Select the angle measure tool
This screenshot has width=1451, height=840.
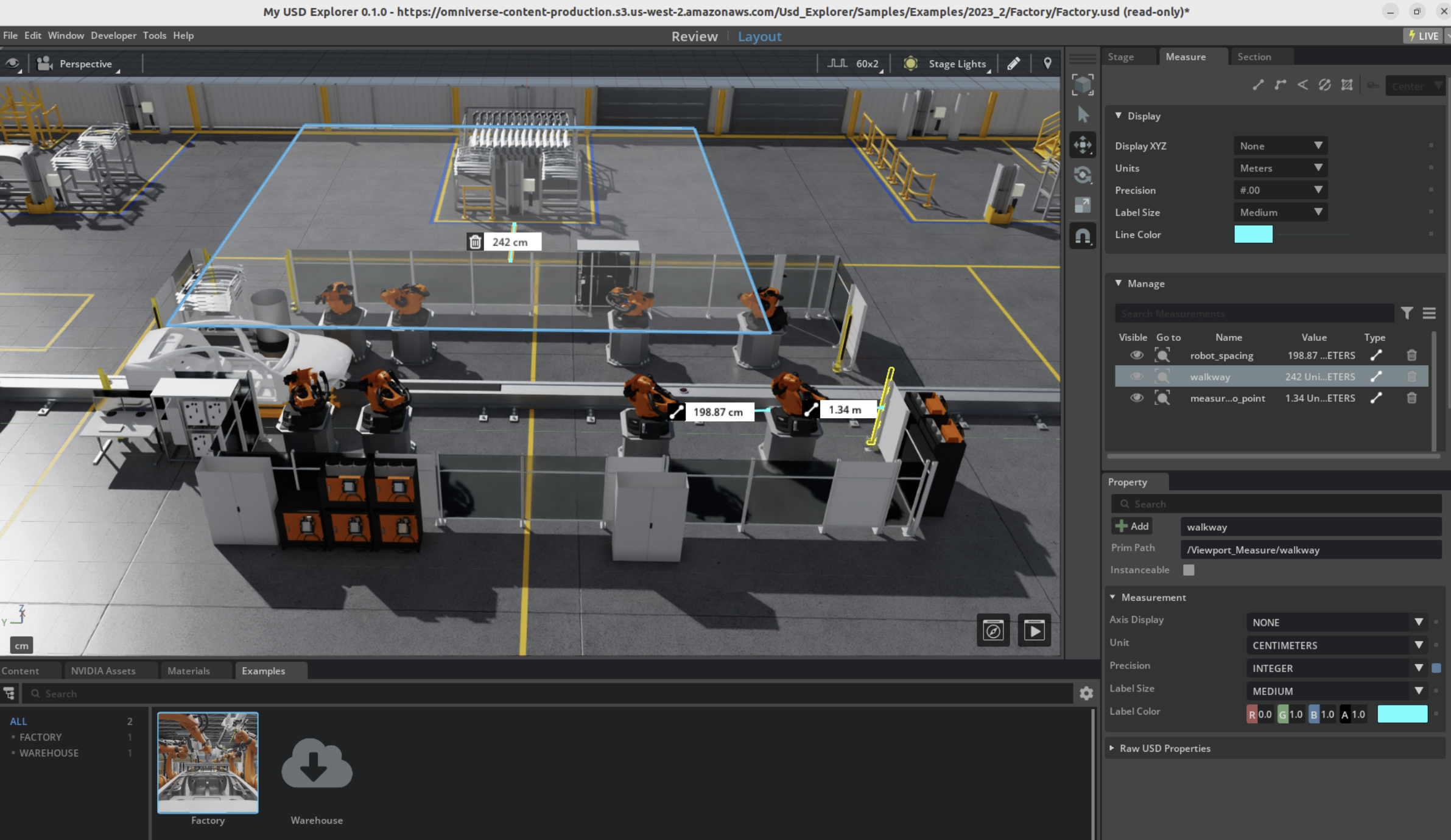(x=1302, y=85)
